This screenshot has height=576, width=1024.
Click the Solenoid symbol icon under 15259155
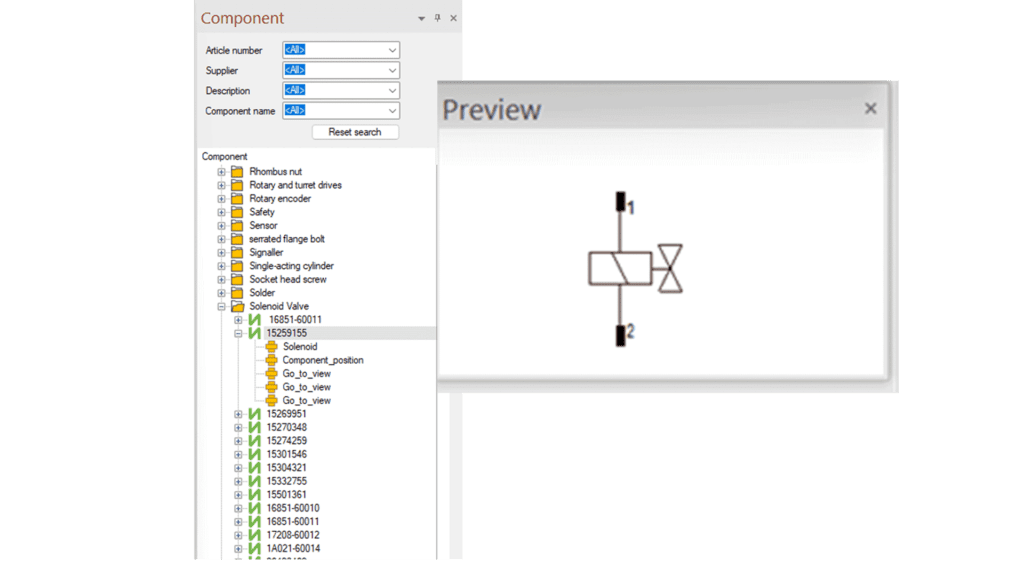271,347
